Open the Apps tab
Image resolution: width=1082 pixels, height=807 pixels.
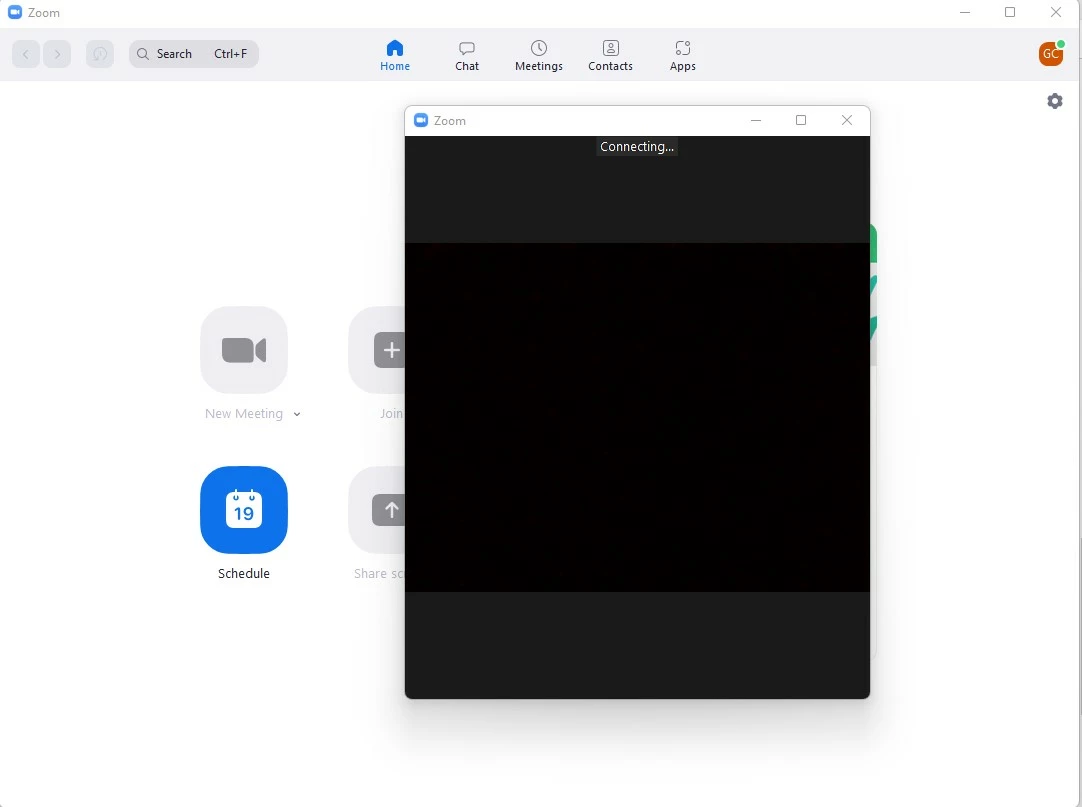point(682,55)
